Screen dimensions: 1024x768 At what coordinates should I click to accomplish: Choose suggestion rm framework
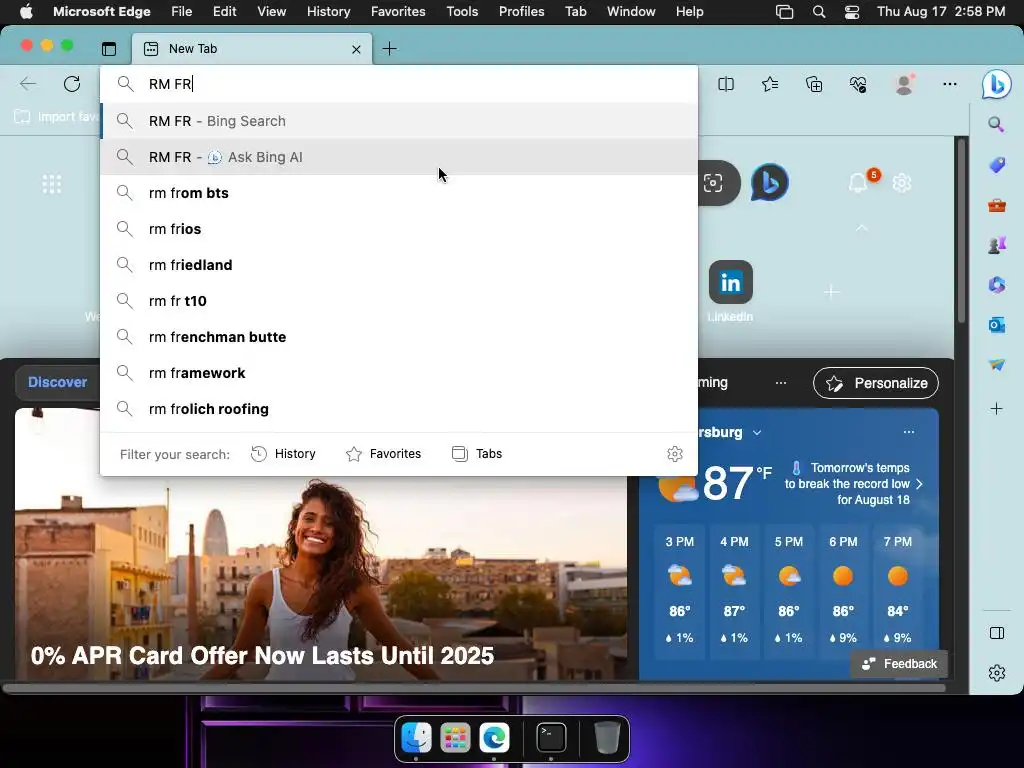pyautogui.click(x=399, y=373)
